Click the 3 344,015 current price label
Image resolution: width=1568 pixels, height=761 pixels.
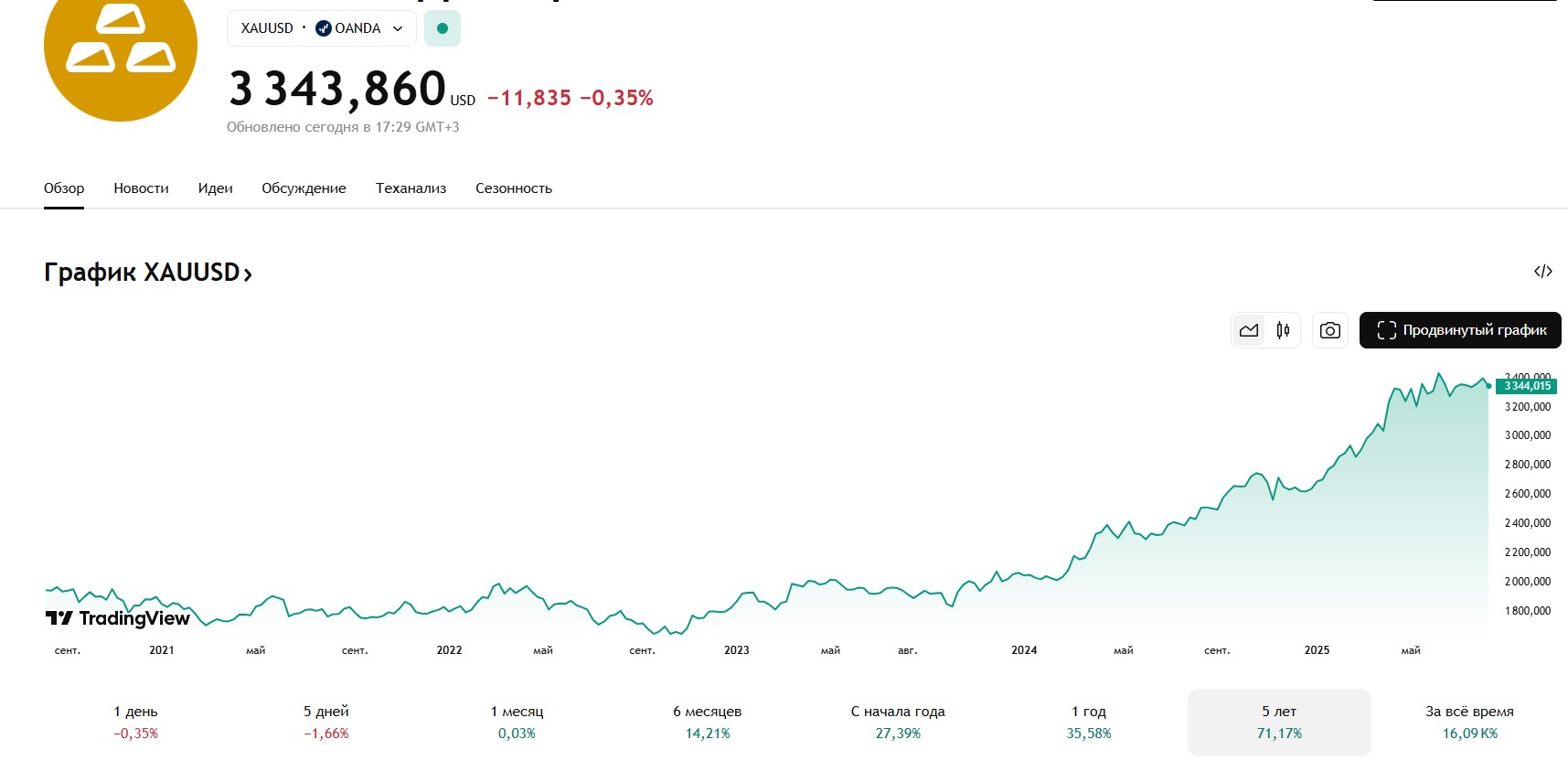pyautogui.click(x=1527, y=386)
